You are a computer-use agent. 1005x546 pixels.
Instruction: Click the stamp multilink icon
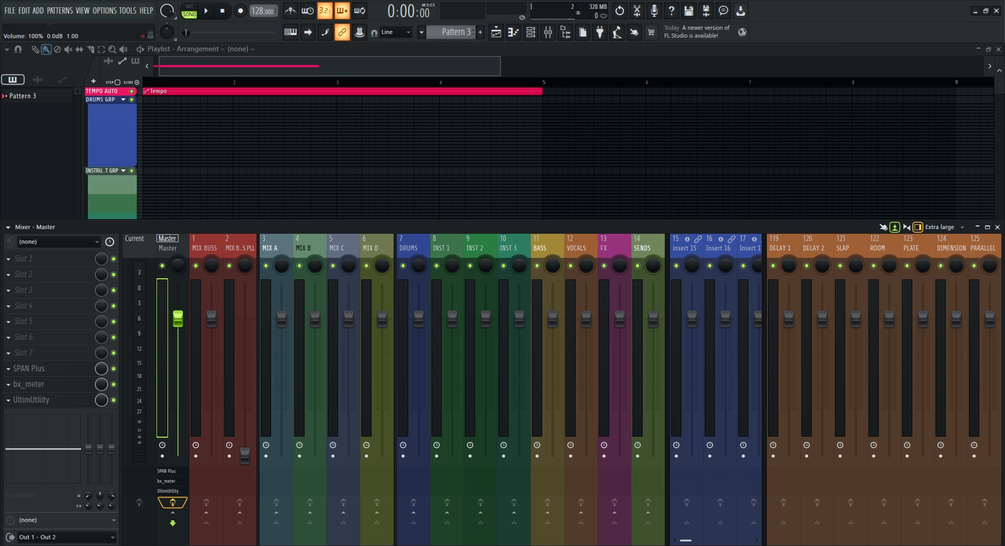coord(360,32)
